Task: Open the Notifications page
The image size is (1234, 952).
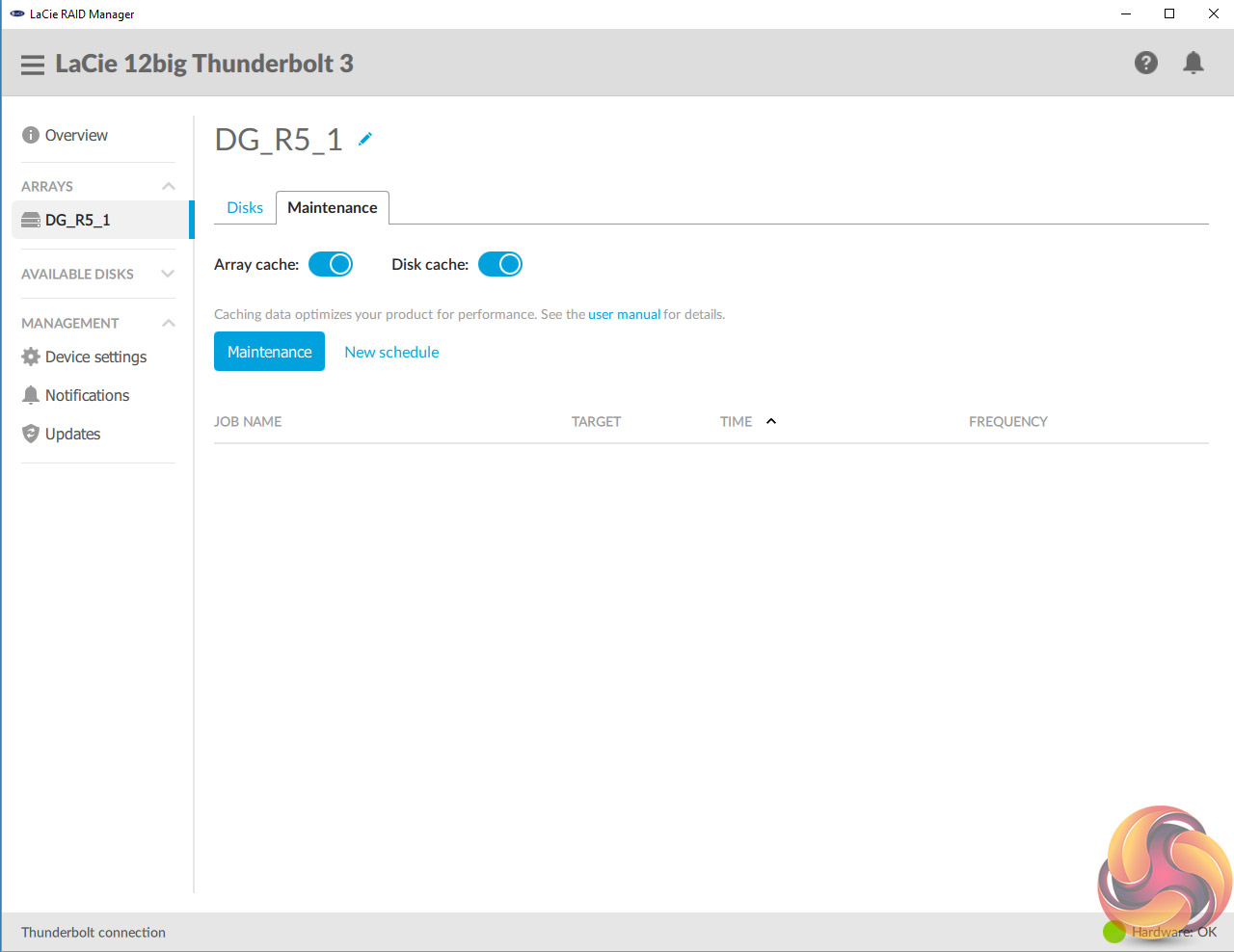Action: pyautogui.click(x=87, y=395)
